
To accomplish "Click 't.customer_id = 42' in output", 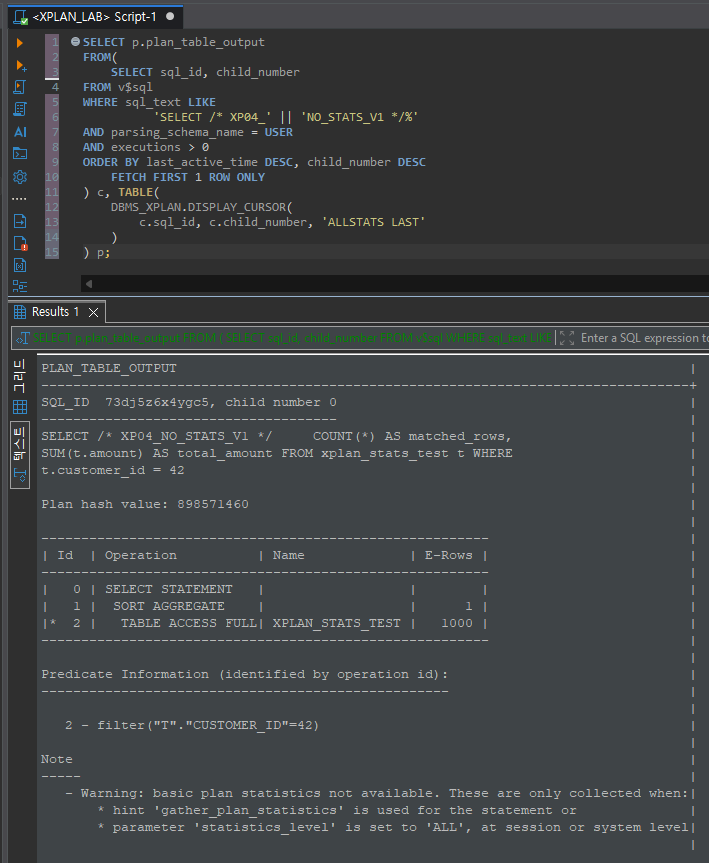I will point(112,470).
